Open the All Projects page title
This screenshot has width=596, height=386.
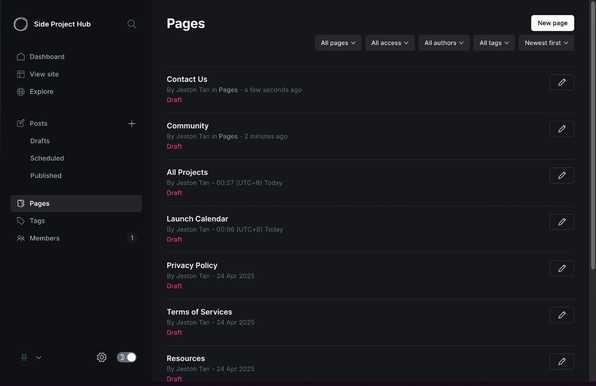187,172
